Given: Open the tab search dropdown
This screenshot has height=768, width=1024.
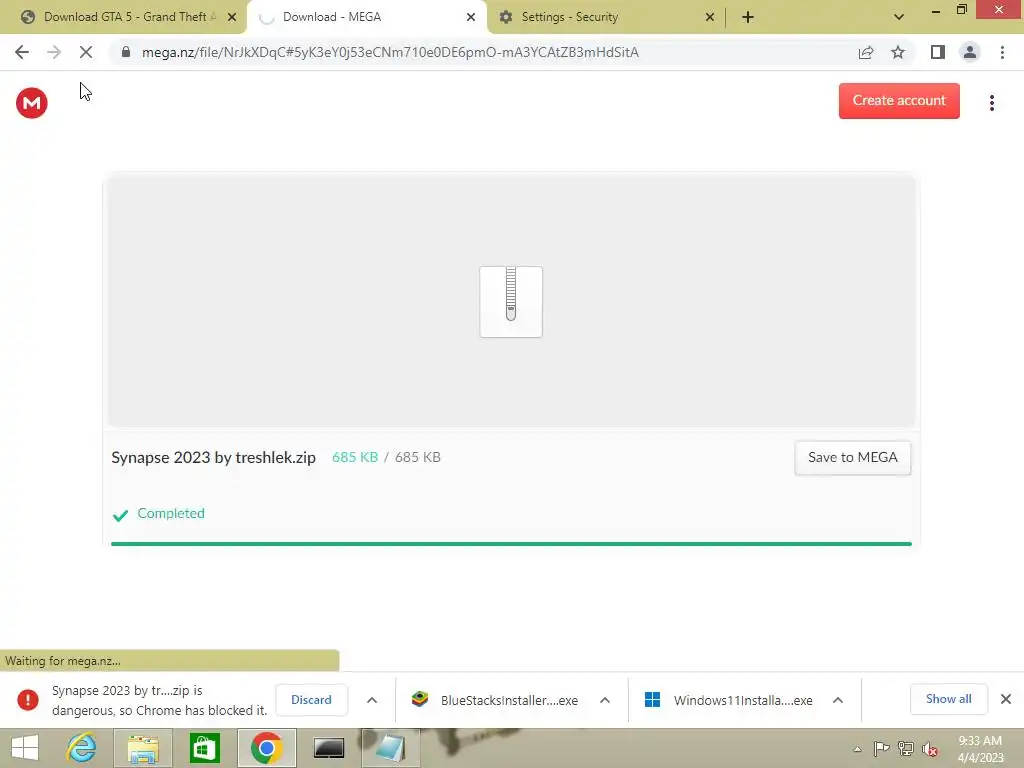Looking at the screenshot, I should pyautogui.click(x=899, y=17).
